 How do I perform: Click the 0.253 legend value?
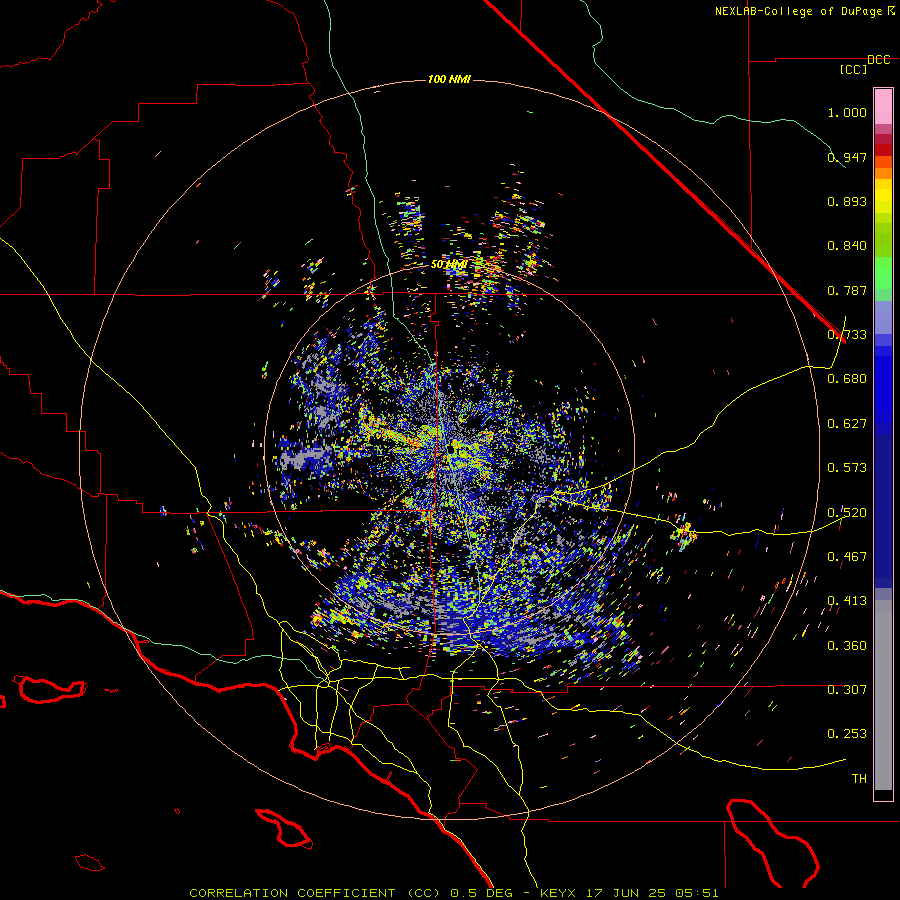tap(847, 734)
